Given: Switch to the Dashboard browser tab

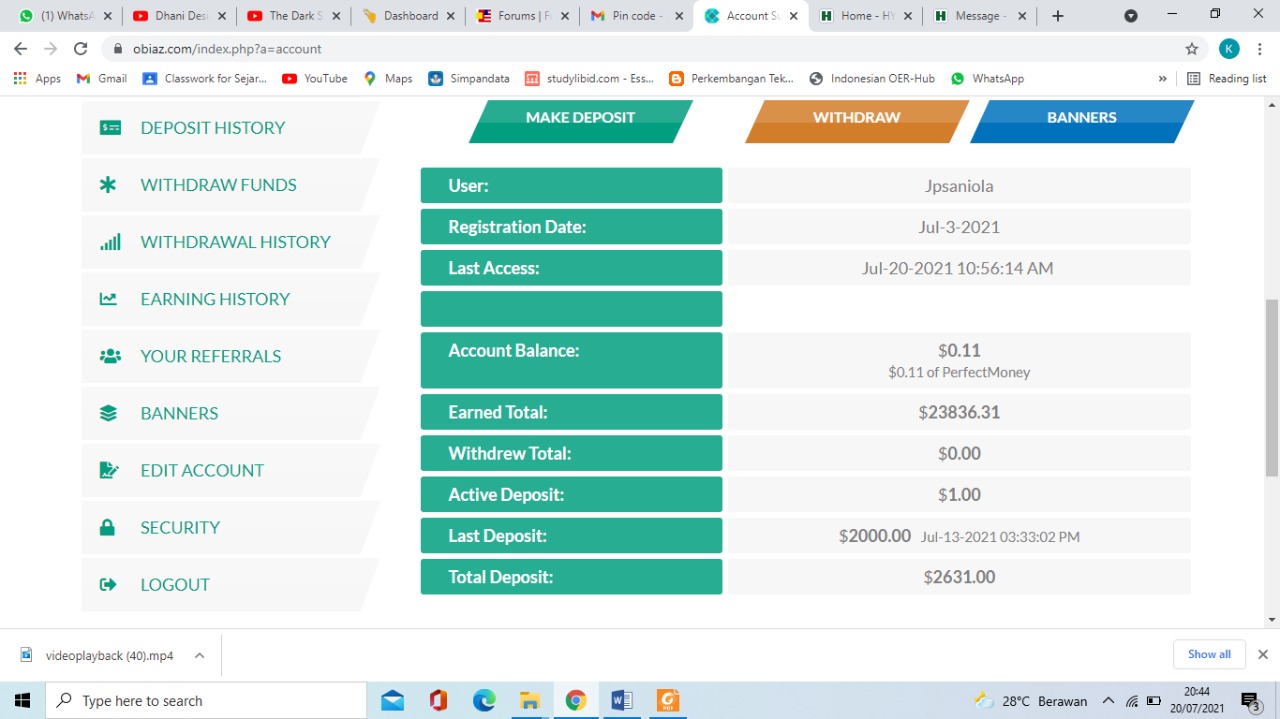Looking at the screenshot, I should (410, 16).
